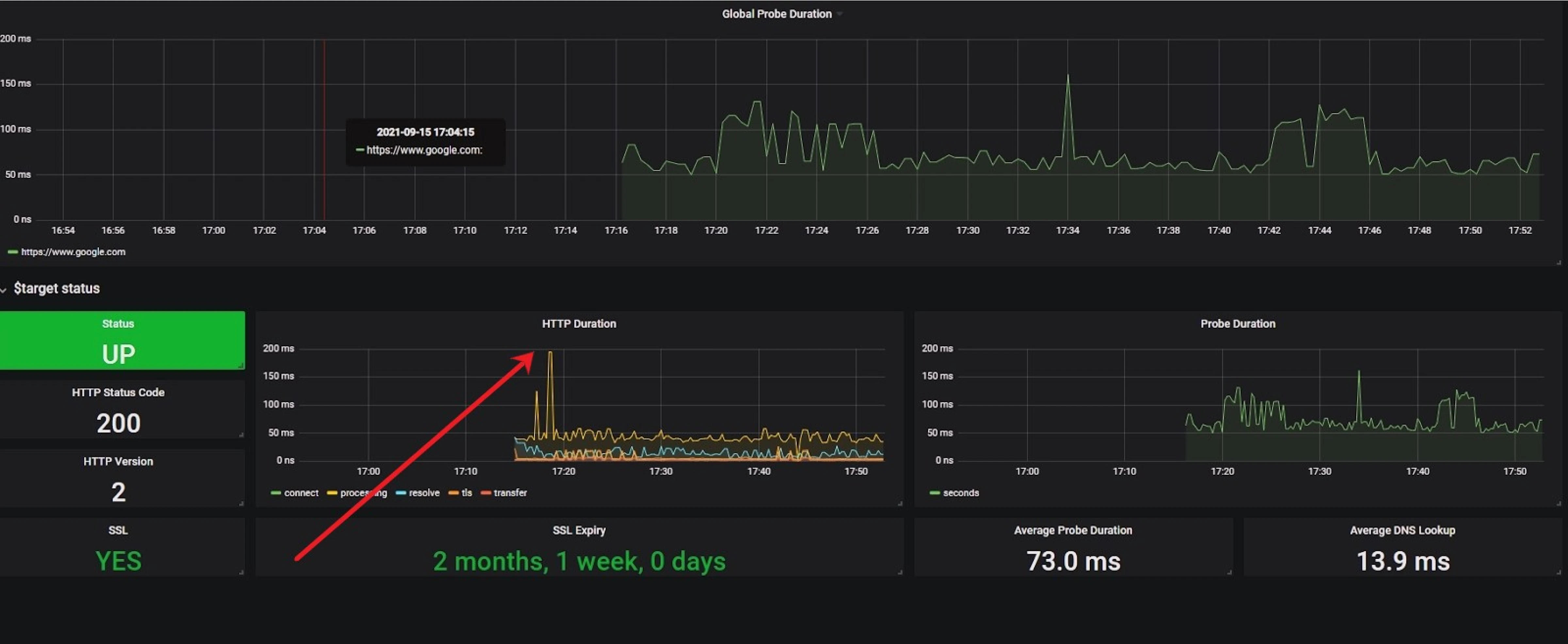Click the $target status row title
This screenshot has height=644, width=1568.
point(57,288)
